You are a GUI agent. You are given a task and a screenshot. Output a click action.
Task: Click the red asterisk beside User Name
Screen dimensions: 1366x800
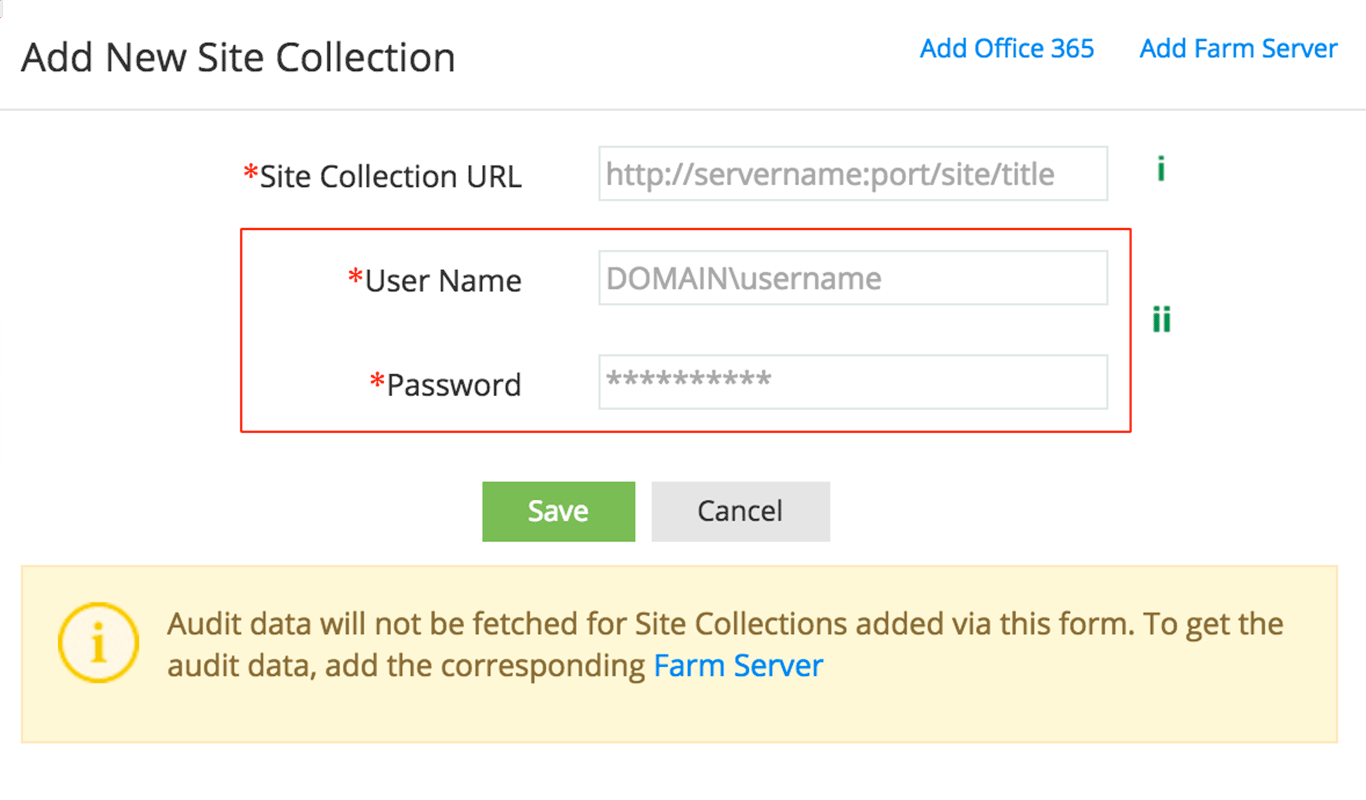[x=355, y=277]
